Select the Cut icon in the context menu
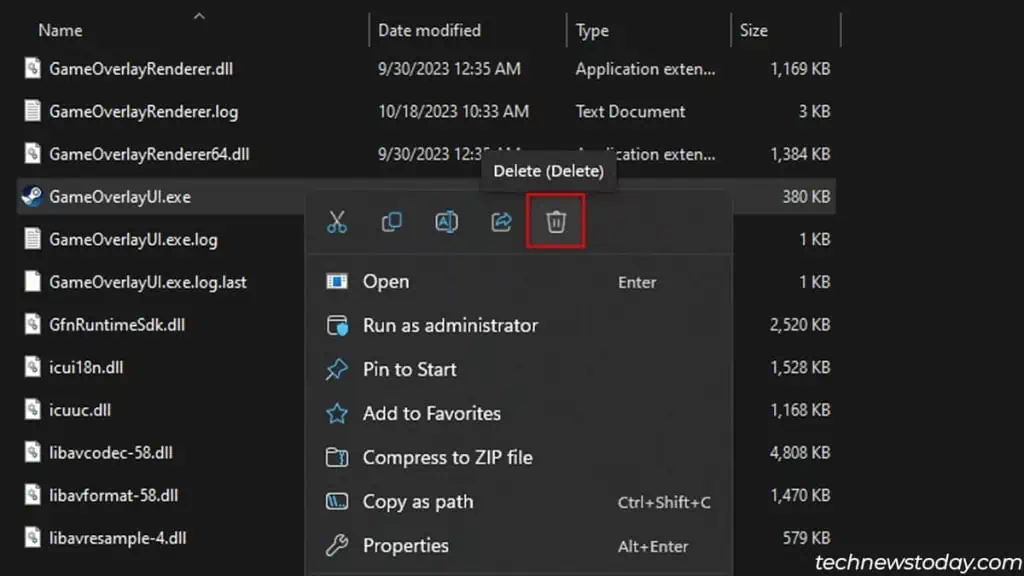Image resolution: width=1024 pixels, height=576 pixels. click(x=337, y=221)
